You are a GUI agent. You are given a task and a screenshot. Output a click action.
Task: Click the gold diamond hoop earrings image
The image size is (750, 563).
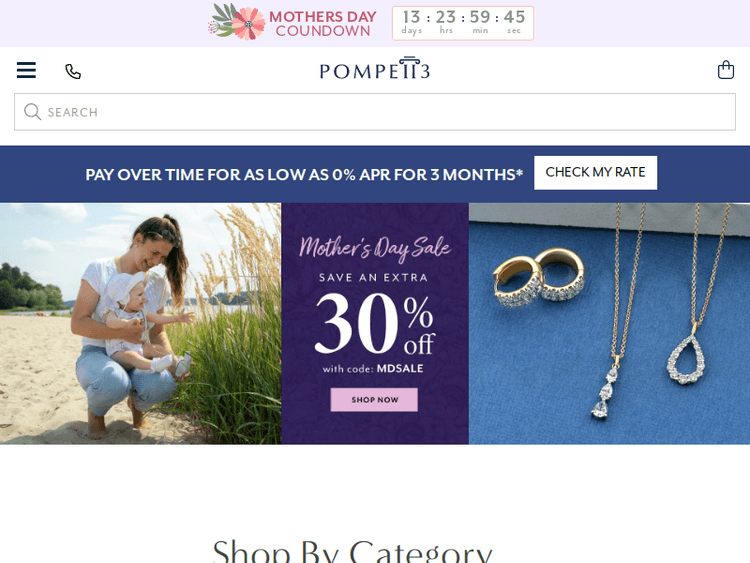click(539, 277)
